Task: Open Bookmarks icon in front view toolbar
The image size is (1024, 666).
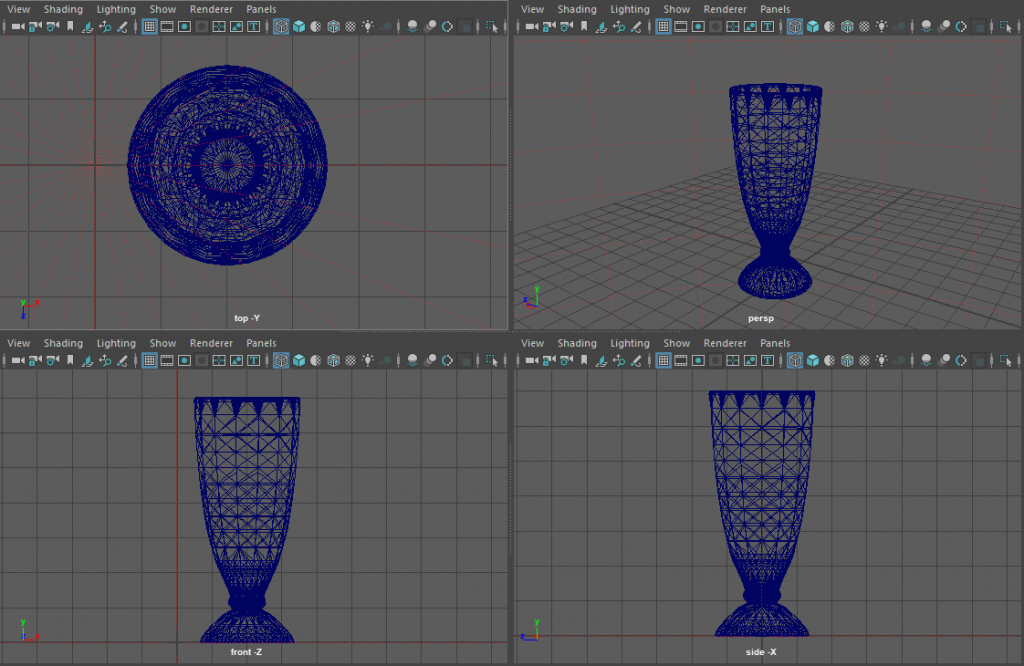Action: [x=70, y=360]
